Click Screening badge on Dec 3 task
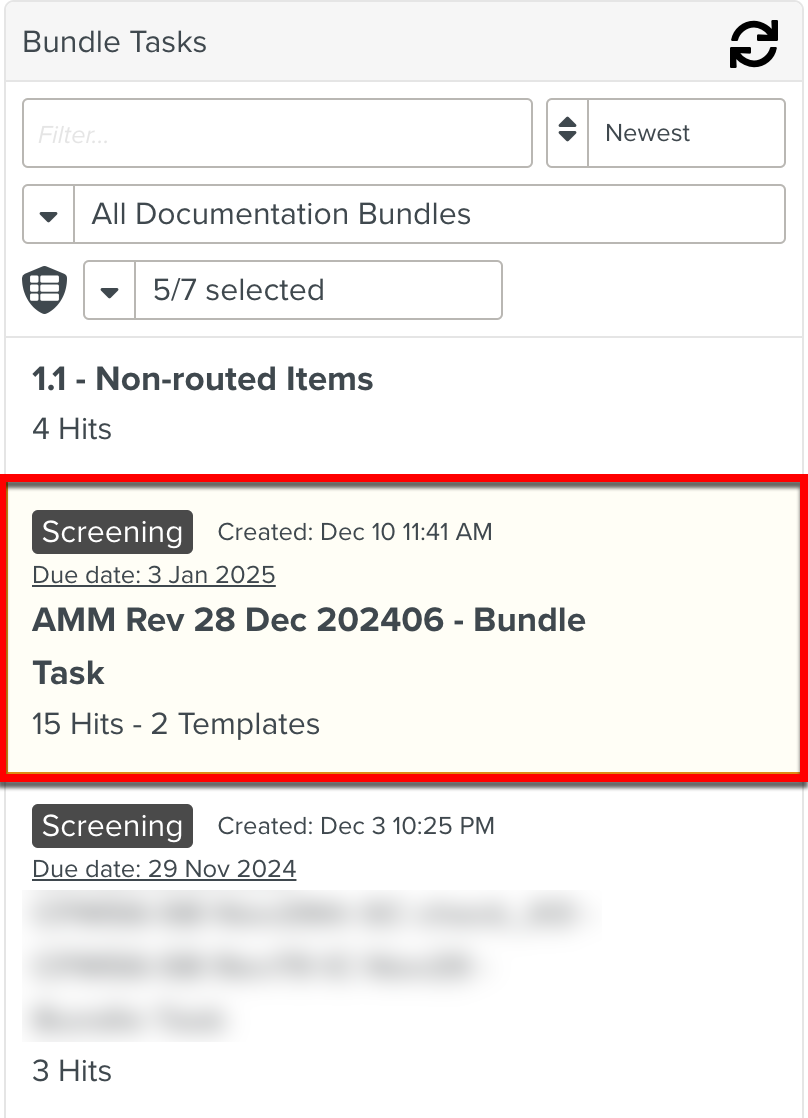The width and height of the screenshot is (808, 1118). pyautogui.click(x=112, y=826)
